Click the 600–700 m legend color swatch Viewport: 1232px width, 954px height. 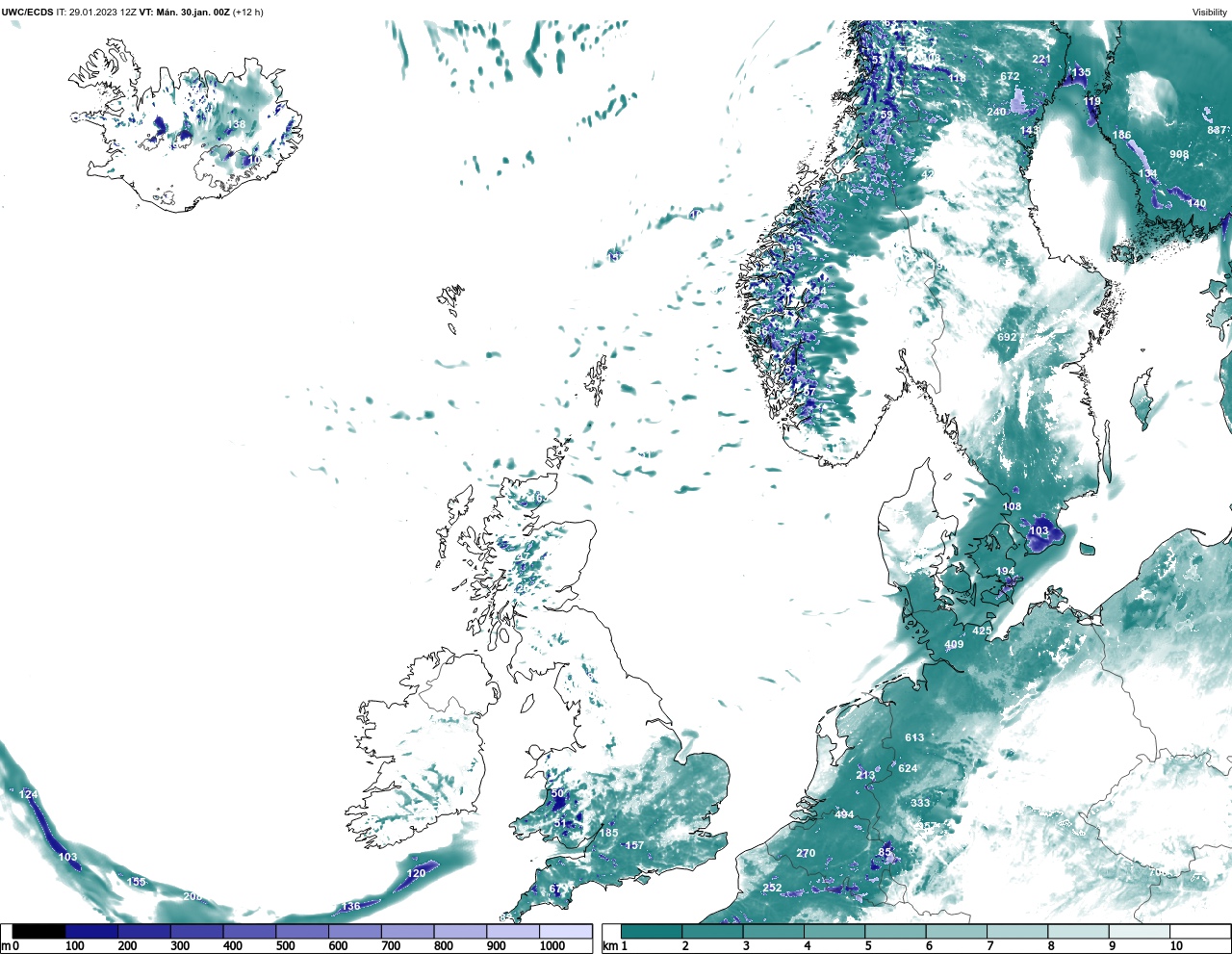coord(354,931)
